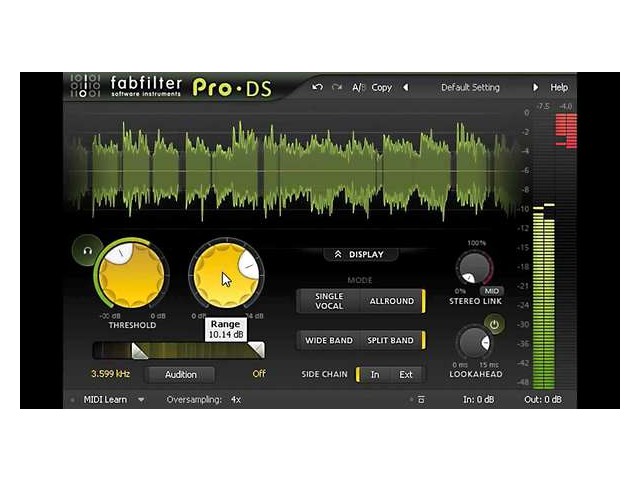
Task: Click the Pro-DS product logo
Action: tap(232, 87)
